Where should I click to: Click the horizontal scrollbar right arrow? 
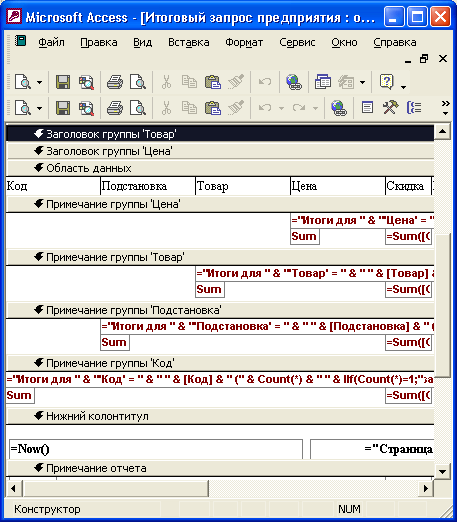tap(426, 489)
